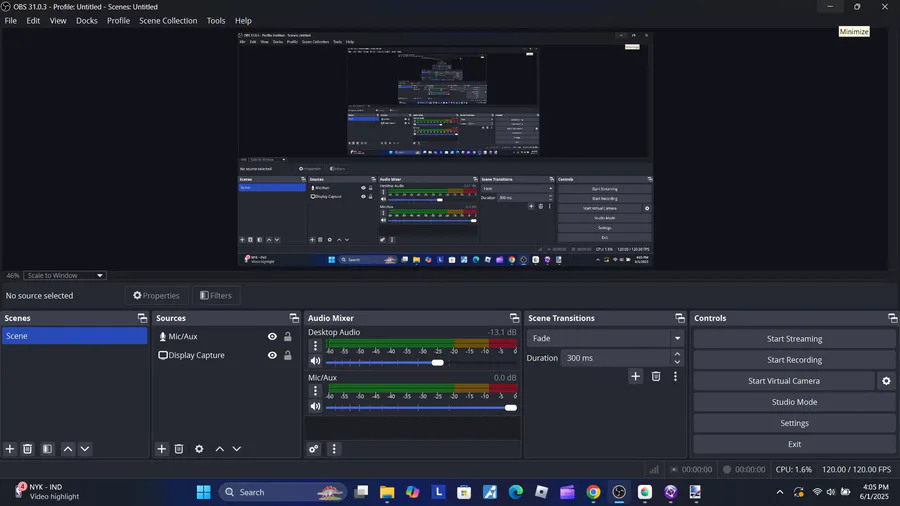The width and height of the screenshot is (900, 506).
Task: Open Mic/Aux mixer options three-dot button
Action: [315, 391]
